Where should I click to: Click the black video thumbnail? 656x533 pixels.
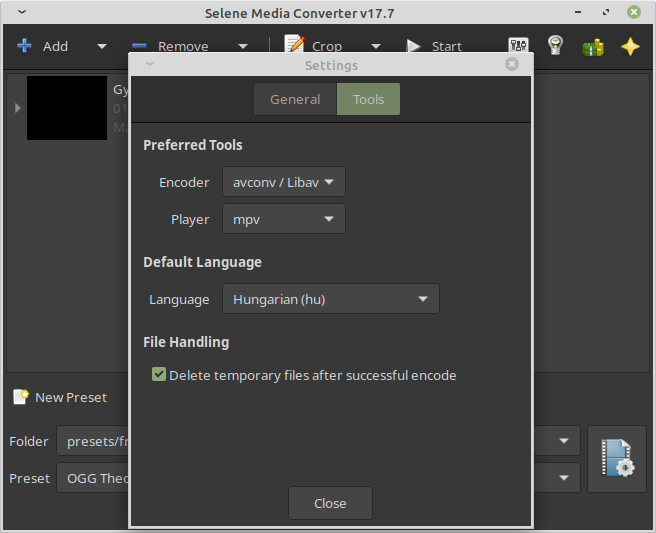click(67, 108)
